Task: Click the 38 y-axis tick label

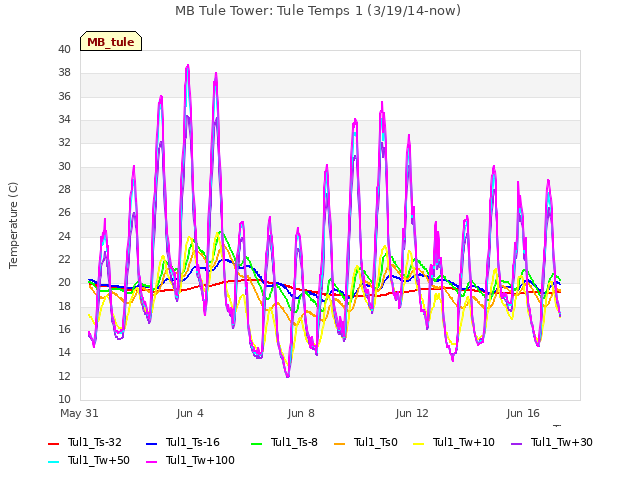Action: [64, 73]
